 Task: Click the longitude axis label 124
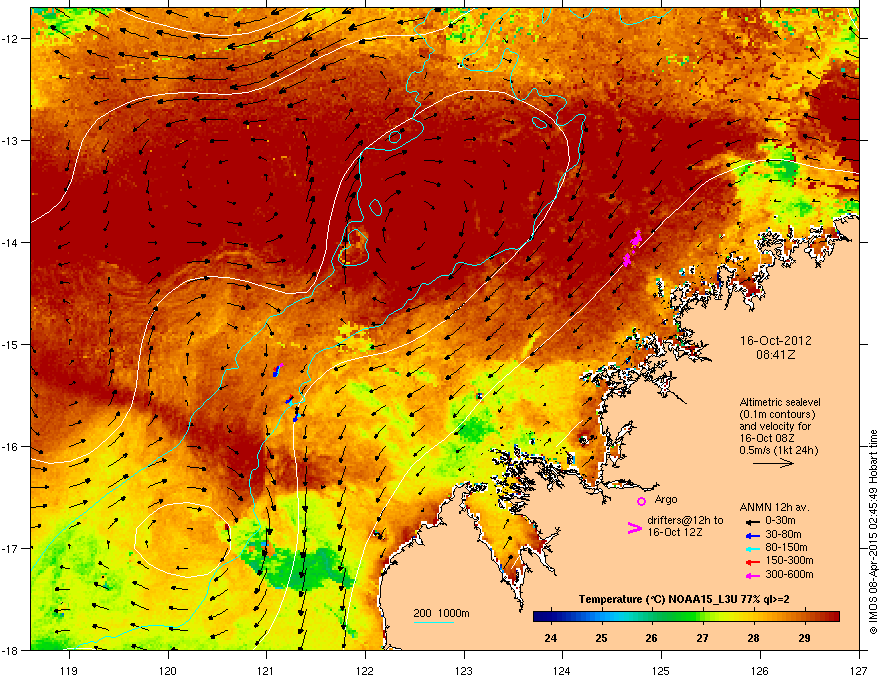(x=562, y=670)
